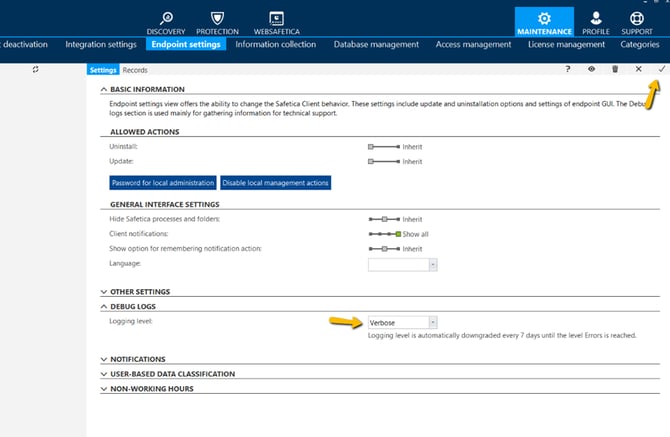Click the trash icon in the toolbar
This screenshot has height=437, width=670.
615,69
